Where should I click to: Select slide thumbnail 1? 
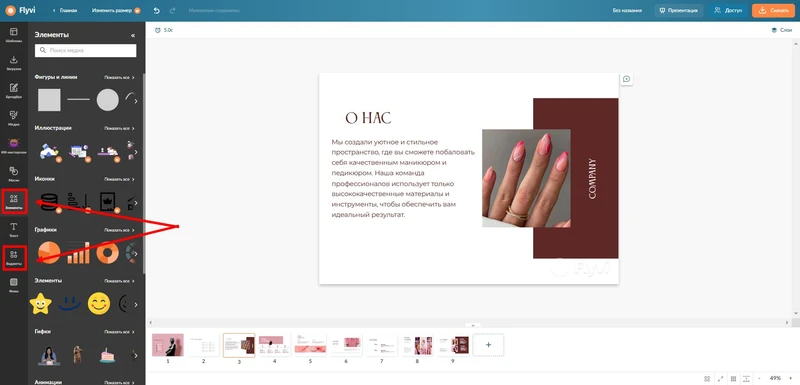168,345
